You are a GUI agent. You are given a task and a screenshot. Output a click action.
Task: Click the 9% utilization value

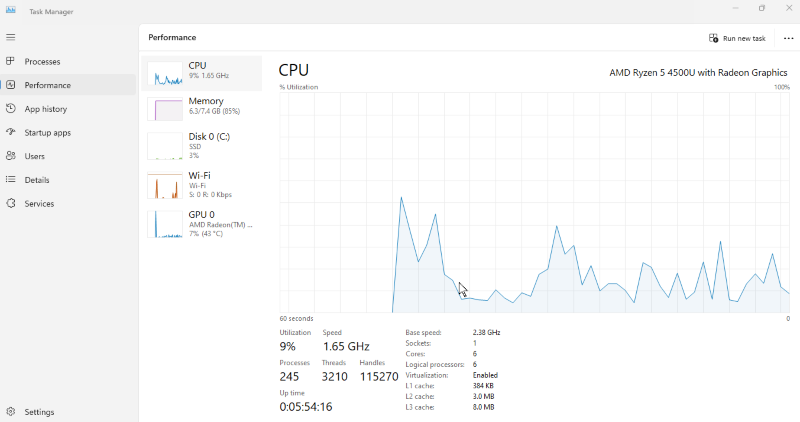(287, 346)
